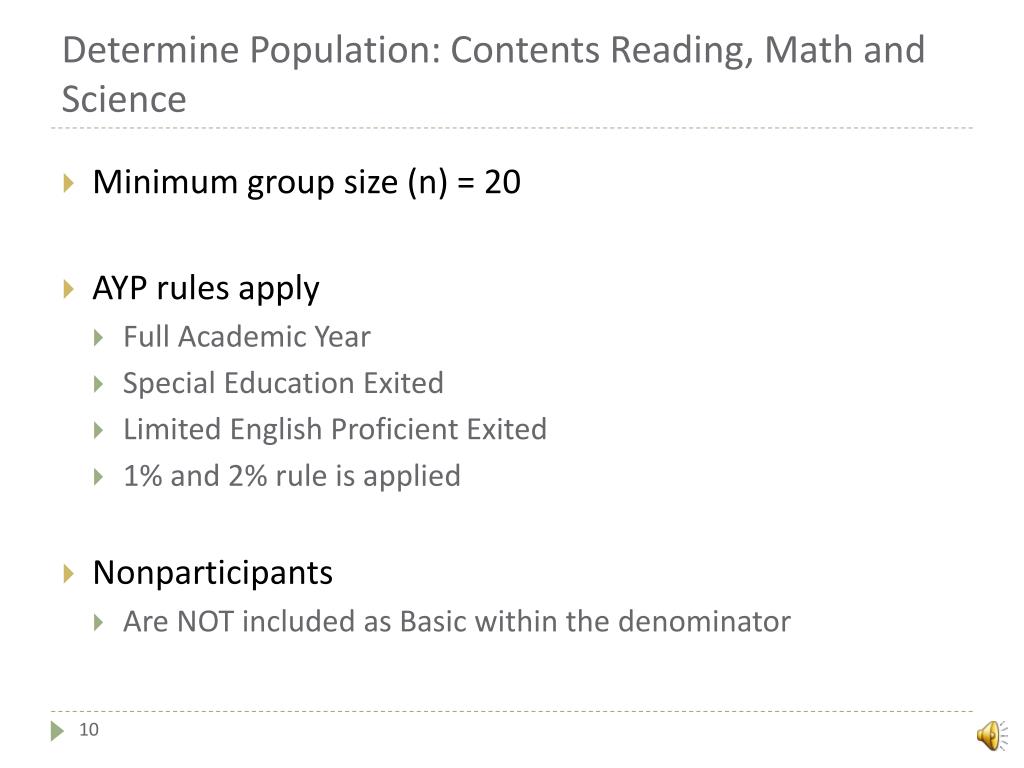The width and height of the screenshot is (1024, 768).
Task: Click the AYP rules apply heading
Action: [206, 289]
